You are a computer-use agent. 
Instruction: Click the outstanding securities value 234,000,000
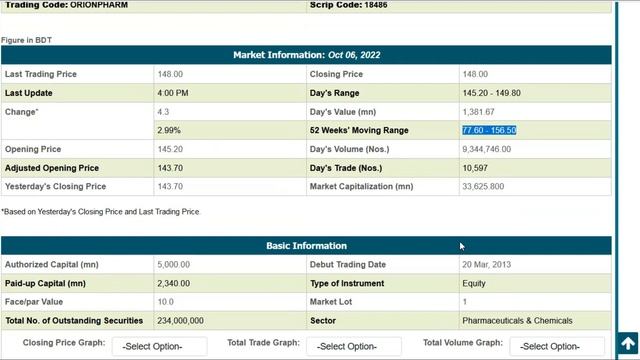point(180,321)
